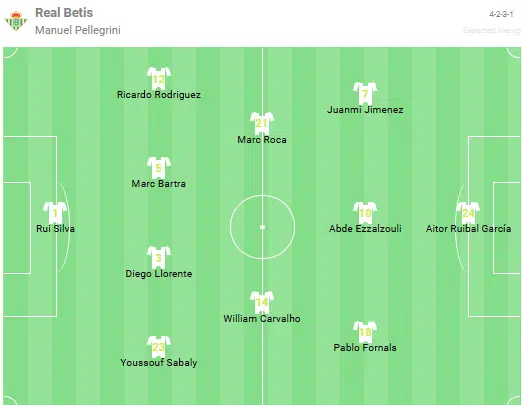Viewport: 522px width, 405px height.
Task: Click the 4-2-3-1 formation label
Action: click(x=501, y=14)
